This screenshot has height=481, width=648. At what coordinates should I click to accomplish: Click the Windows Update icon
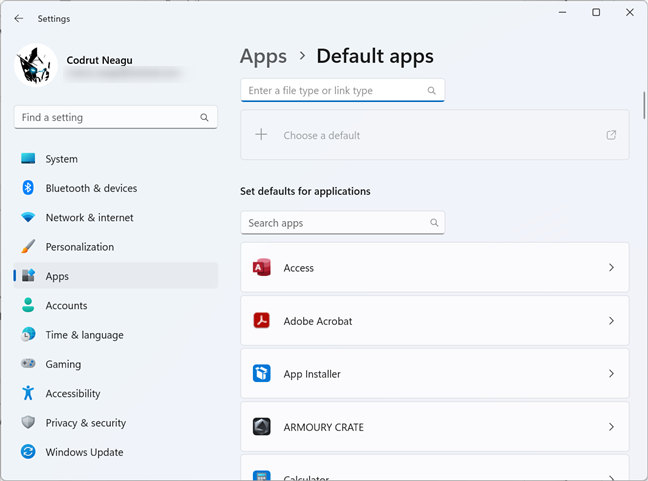(28, 452)
